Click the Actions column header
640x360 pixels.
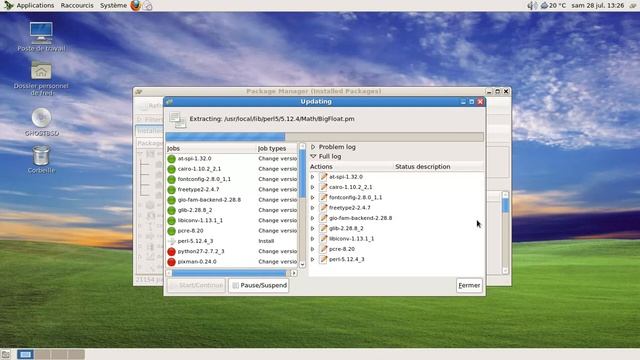pyautogui.click(x=351, y=167)
